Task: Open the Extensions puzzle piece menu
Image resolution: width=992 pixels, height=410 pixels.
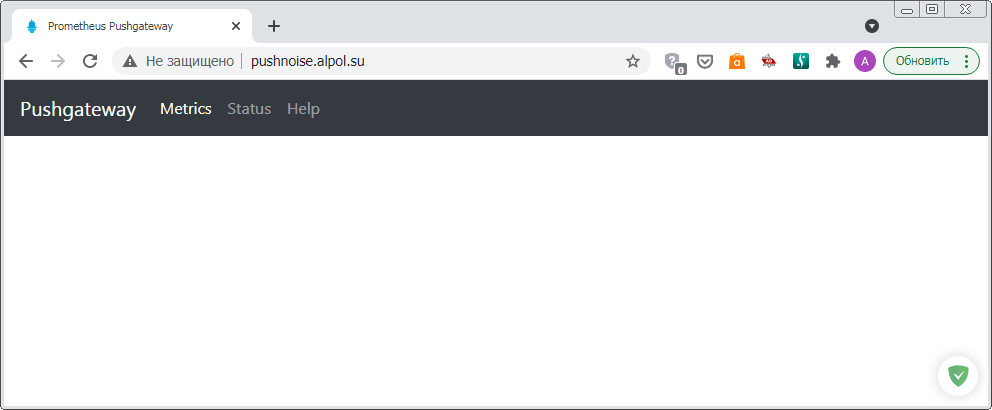Action: (x=832, y=61)
